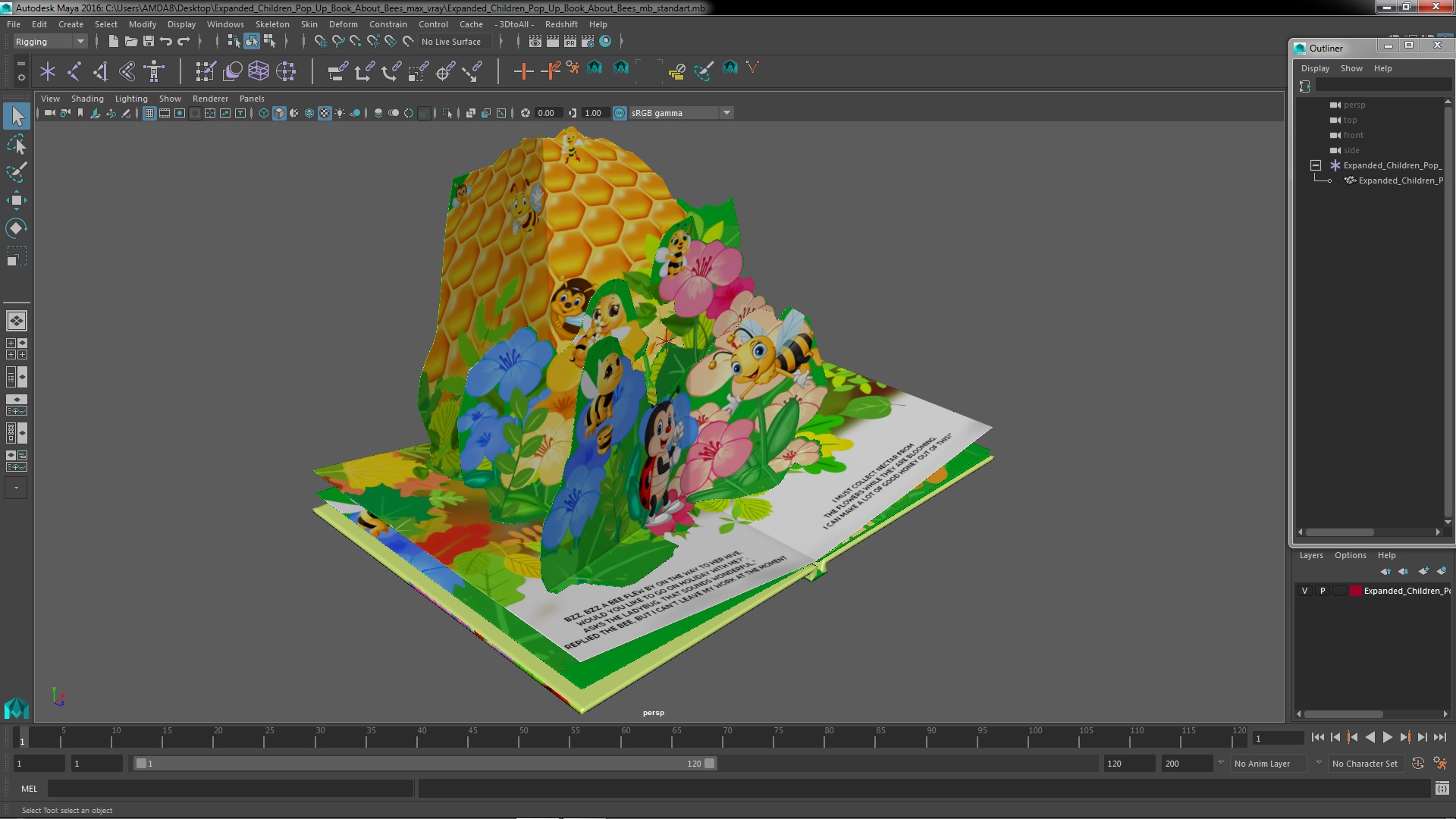Open the layer editor Layers menu
The height and width of the screenshot is (819, 1456).
click(x=1310, y=555)
